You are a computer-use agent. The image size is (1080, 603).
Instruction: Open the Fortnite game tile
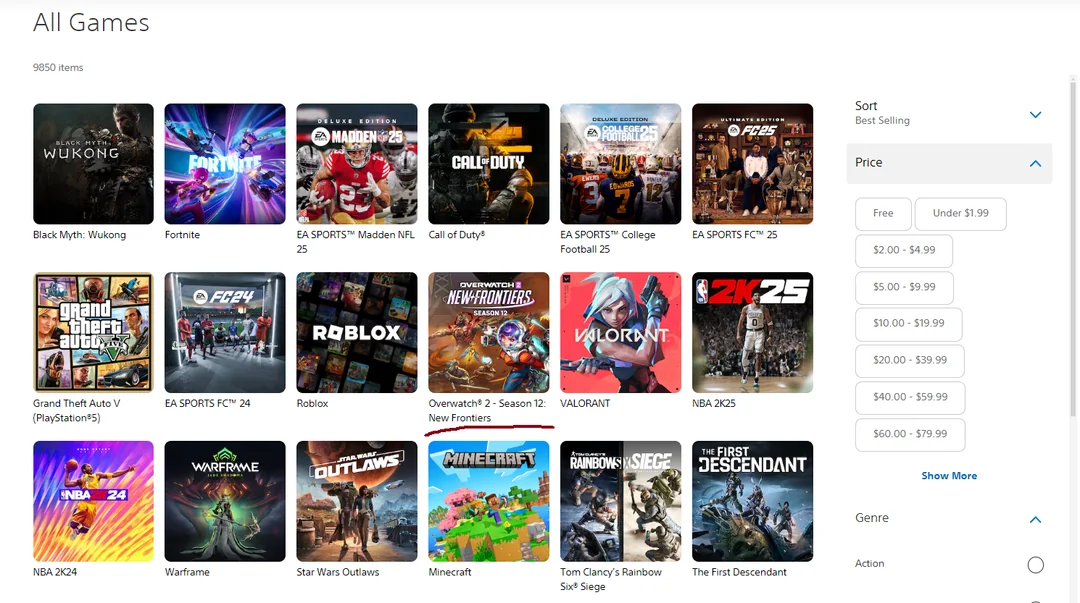[225, 164]
